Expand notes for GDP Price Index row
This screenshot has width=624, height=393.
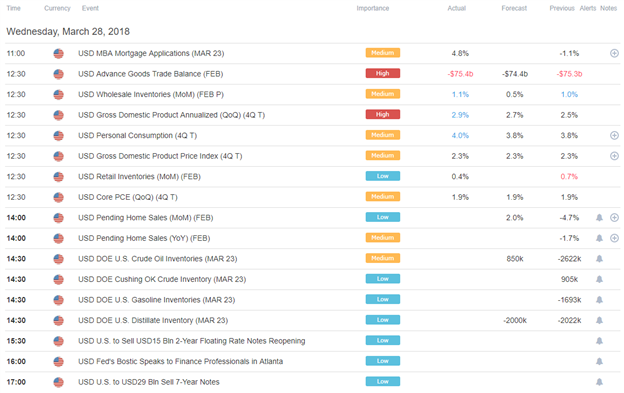click(x=614, y=156)
